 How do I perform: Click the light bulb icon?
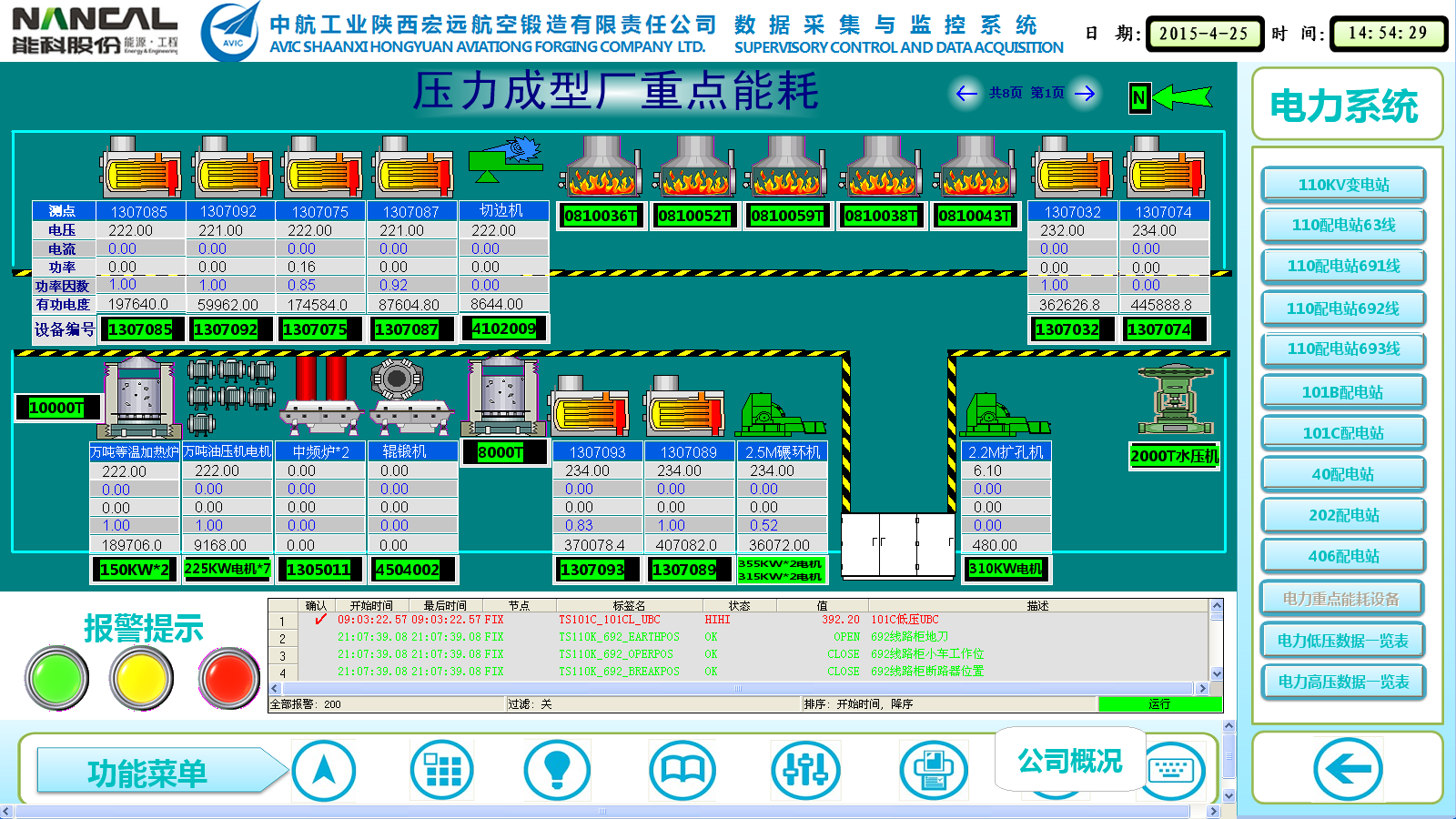[x=557, y=770]
